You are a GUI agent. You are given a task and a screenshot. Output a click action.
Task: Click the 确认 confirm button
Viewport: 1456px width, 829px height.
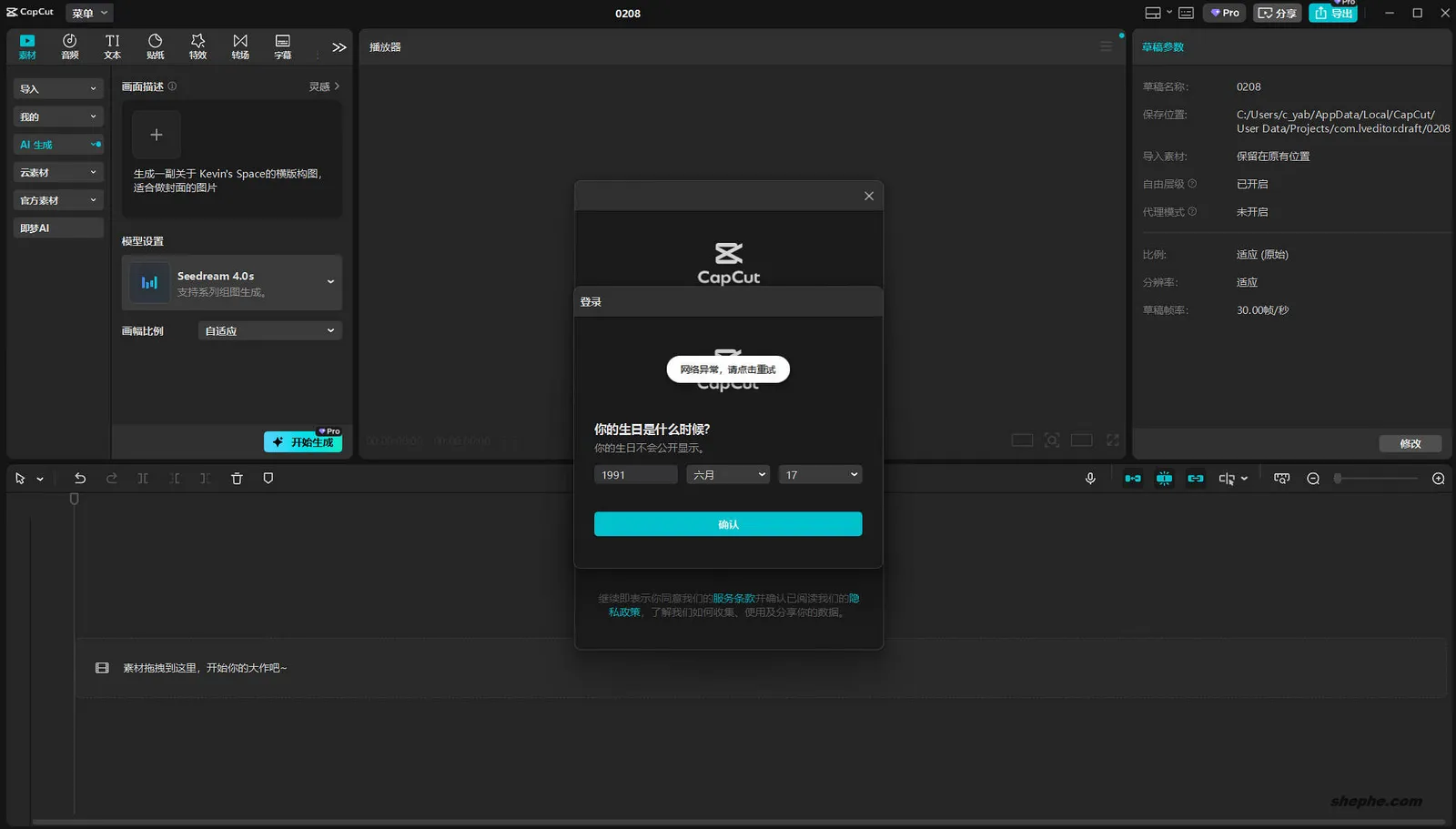727,523
